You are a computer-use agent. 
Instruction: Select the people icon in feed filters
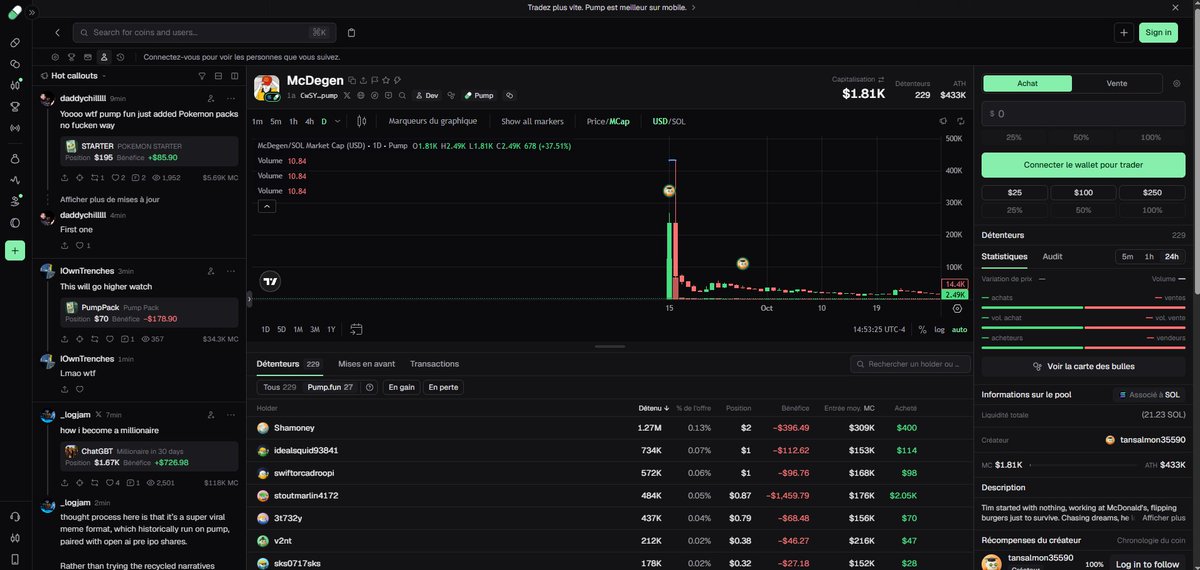[104, 57]
